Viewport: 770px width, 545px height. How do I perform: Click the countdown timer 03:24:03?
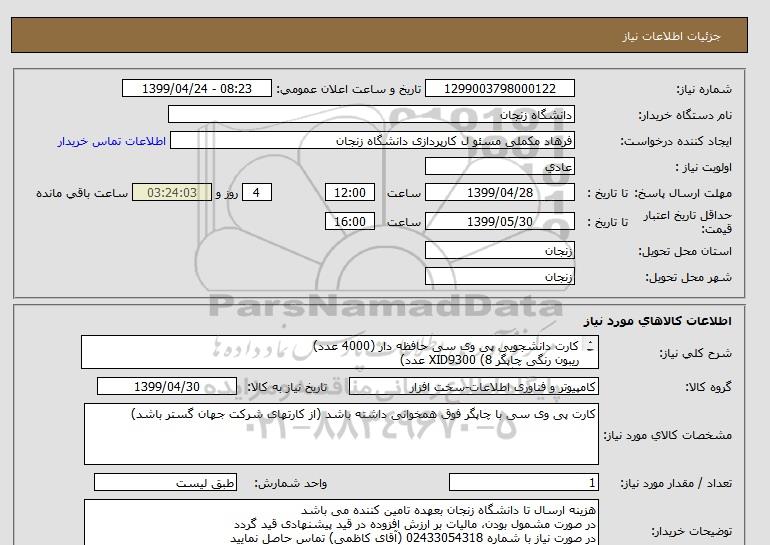172,192
